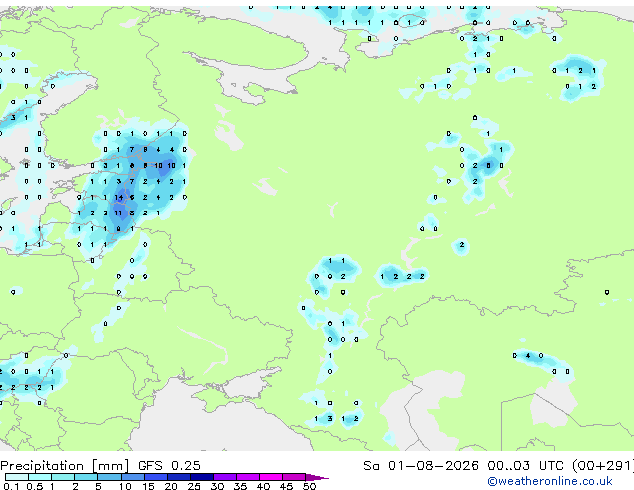Click the 25 to 30 mm legend swatch
The height and width of the screenshot is (490, 634).
202,477
